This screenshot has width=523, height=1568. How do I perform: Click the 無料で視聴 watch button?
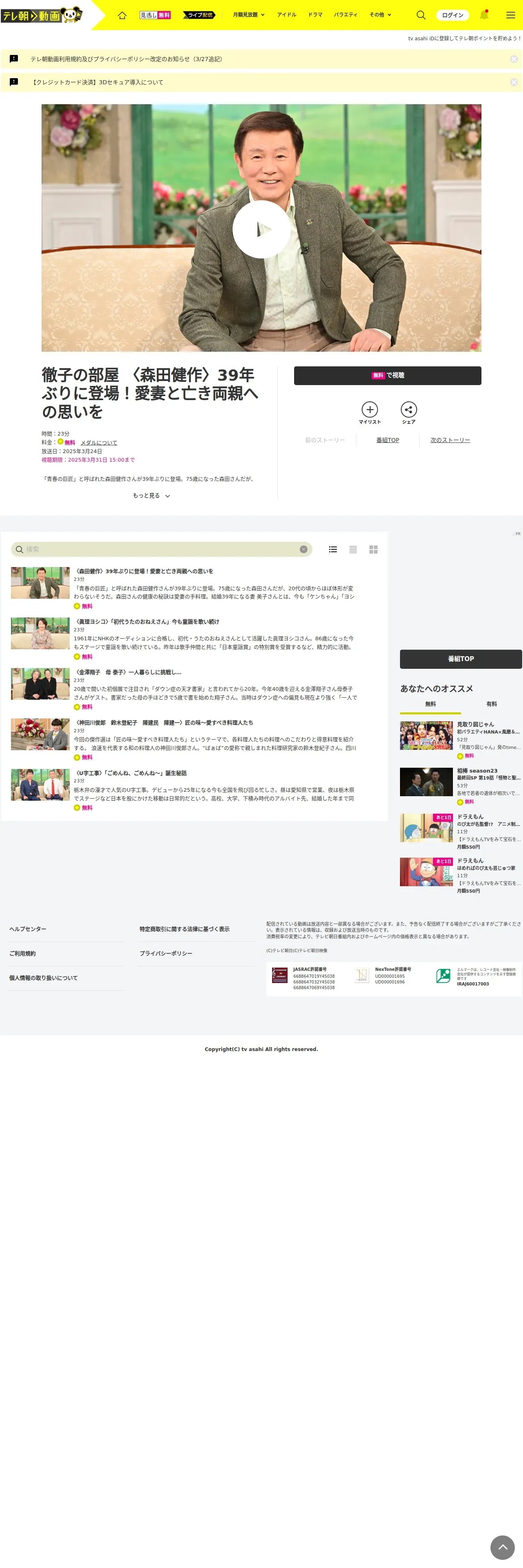point(387,376)
